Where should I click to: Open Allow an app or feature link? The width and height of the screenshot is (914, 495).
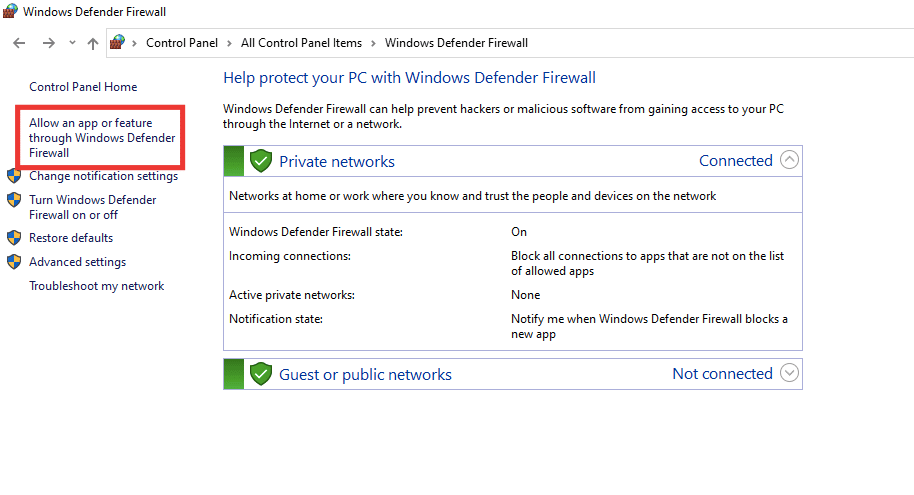click(102, 138)
